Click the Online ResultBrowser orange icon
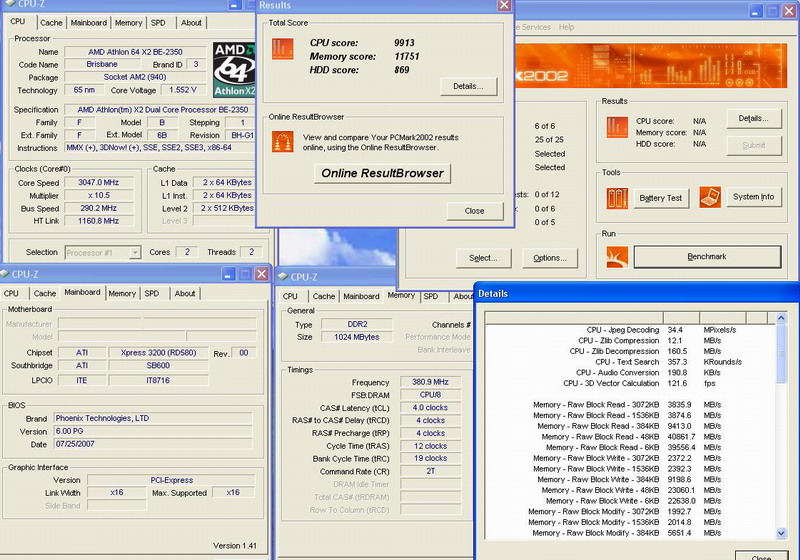The width and height of the screenshot is (800, 560). pyautogui.click(x=283, y=141)
